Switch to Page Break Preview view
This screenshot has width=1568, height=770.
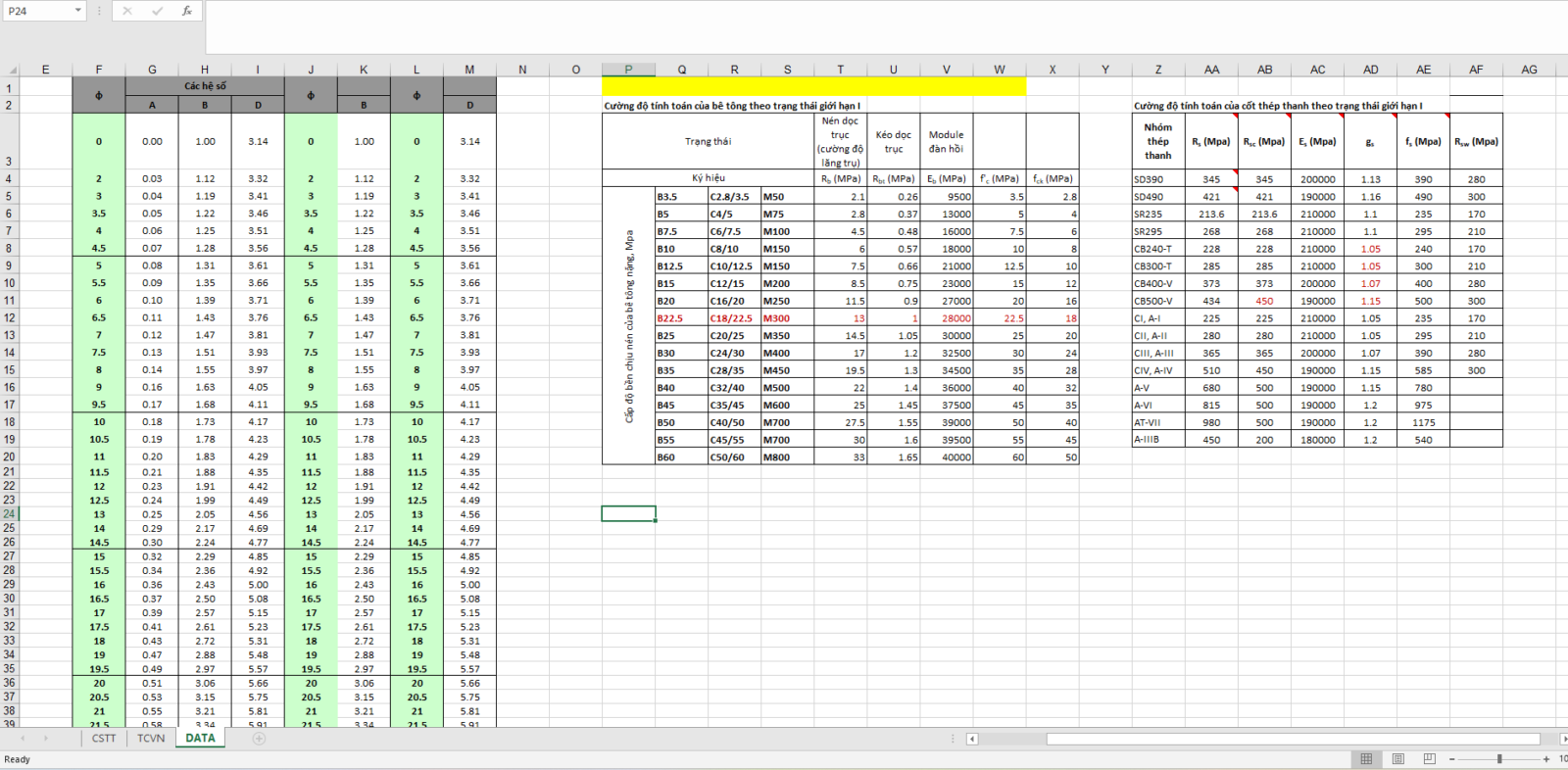pyautogui.click(x=1429, y=759)
